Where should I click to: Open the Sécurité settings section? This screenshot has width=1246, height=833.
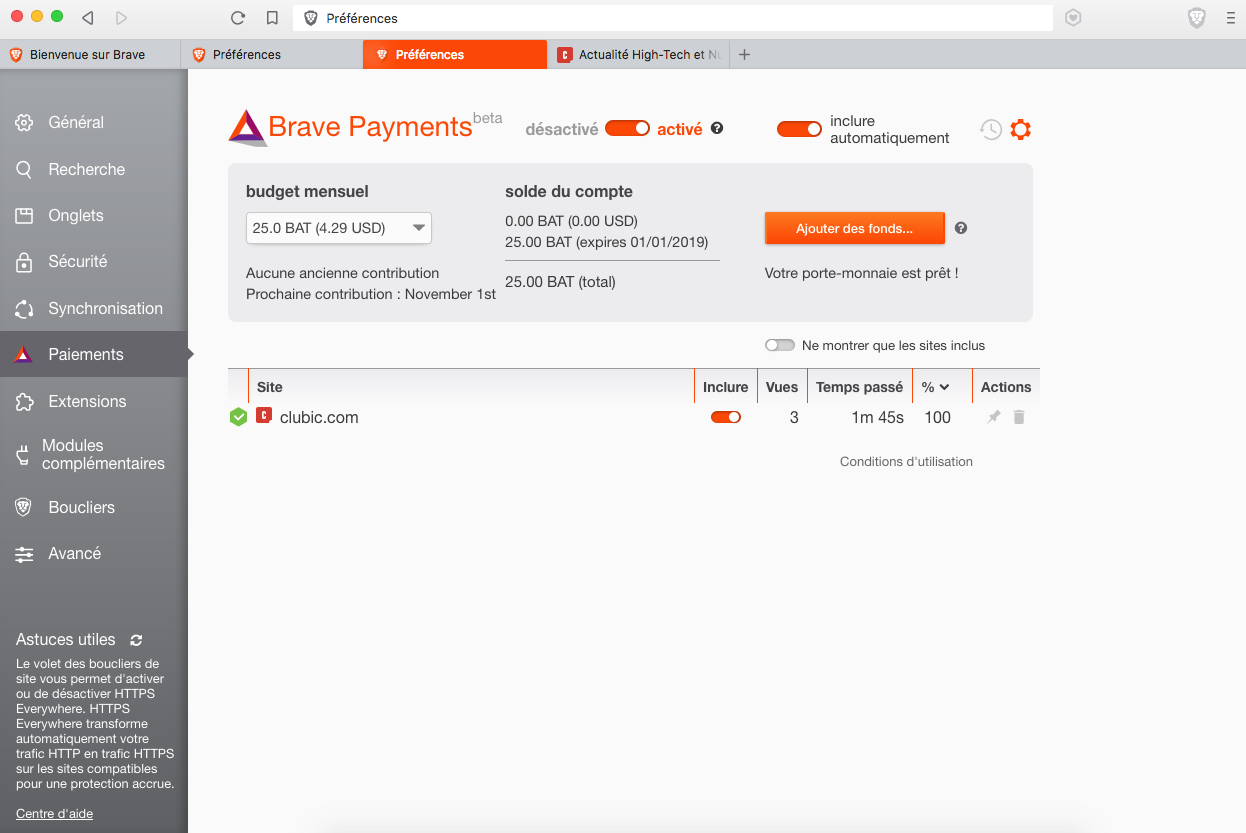[x=94, y=262]
